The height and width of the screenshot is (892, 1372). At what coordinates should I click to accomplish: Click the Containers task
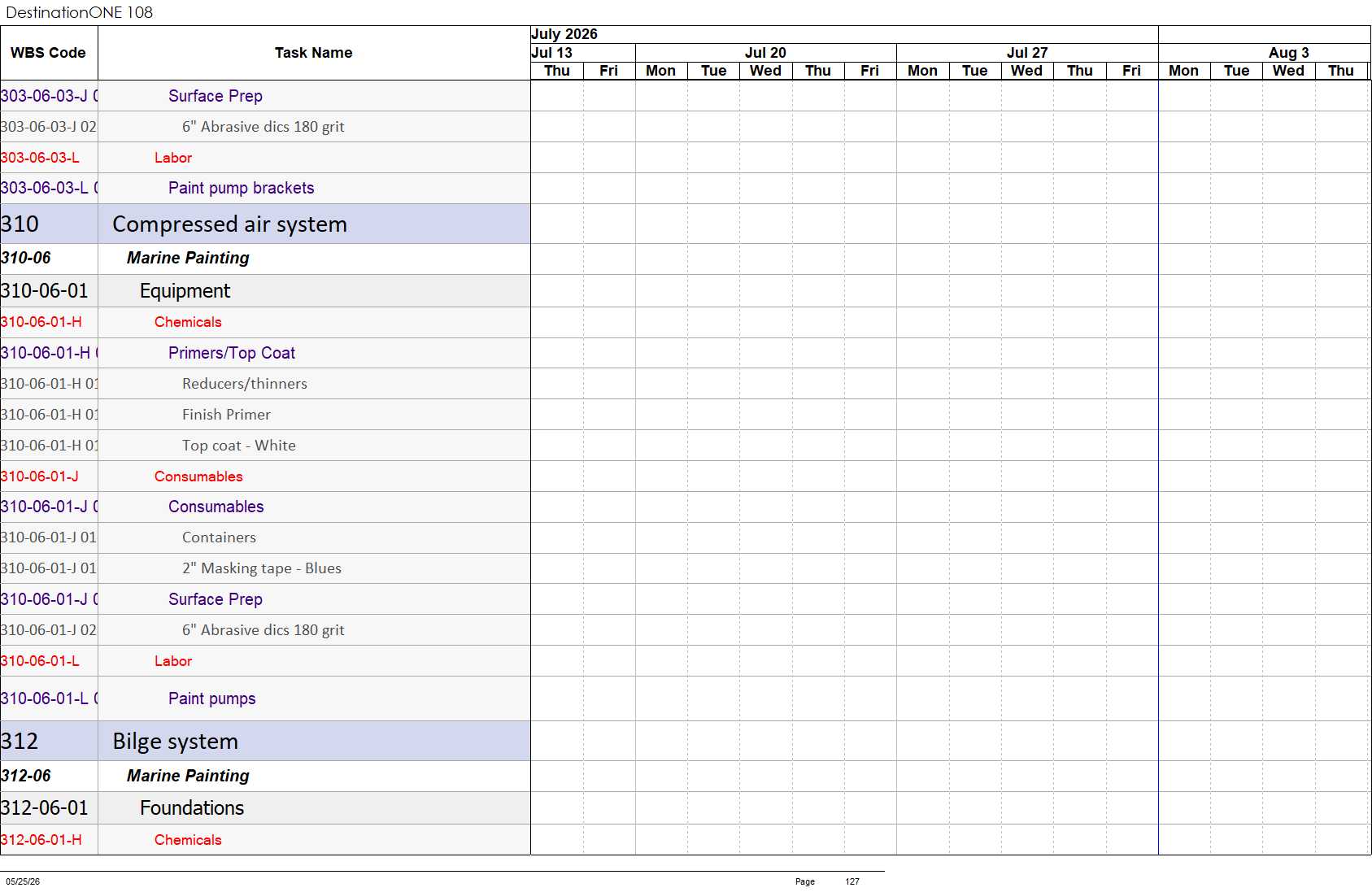click(219, 537)
